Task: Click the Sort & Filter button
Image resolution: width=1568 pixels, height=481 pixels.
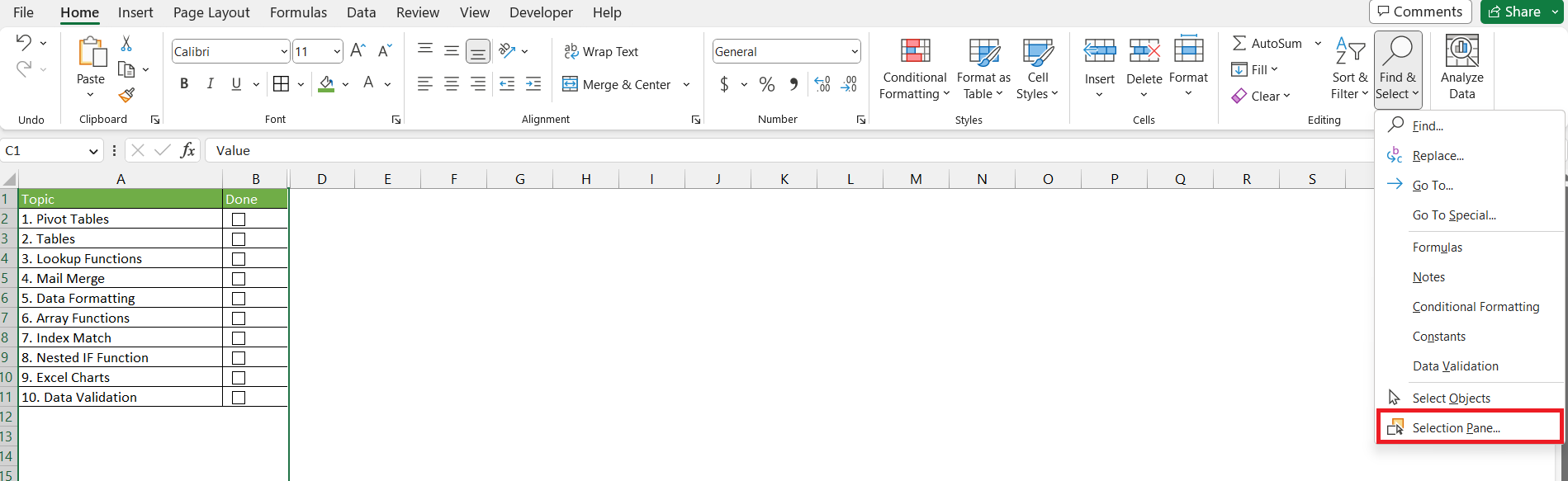Action: click(1350, 69)
